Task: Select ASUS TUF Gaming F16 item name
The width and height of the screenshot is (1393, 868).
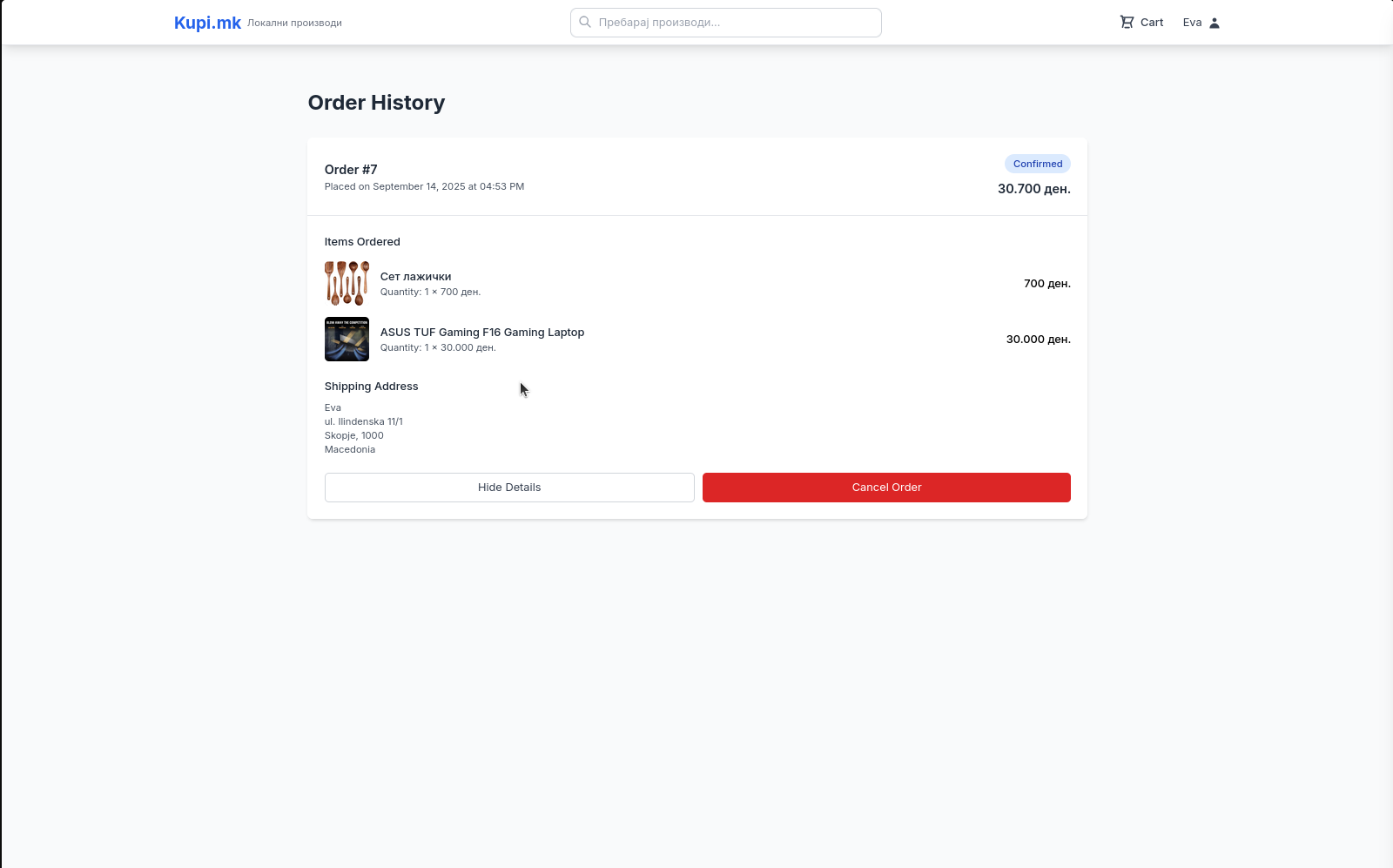Action: click(481, 333)
